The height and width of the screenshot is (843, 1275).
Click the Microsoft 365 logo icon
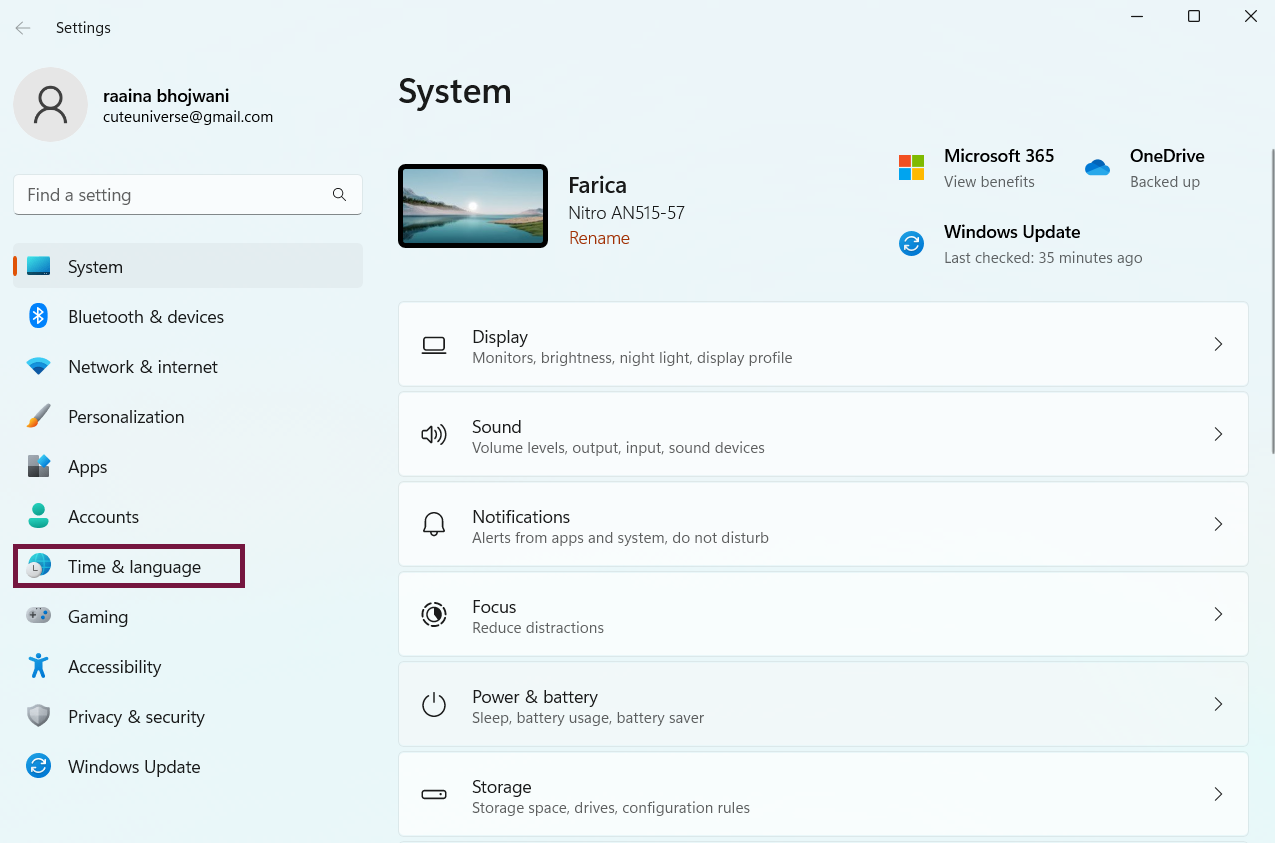(911, 168)
